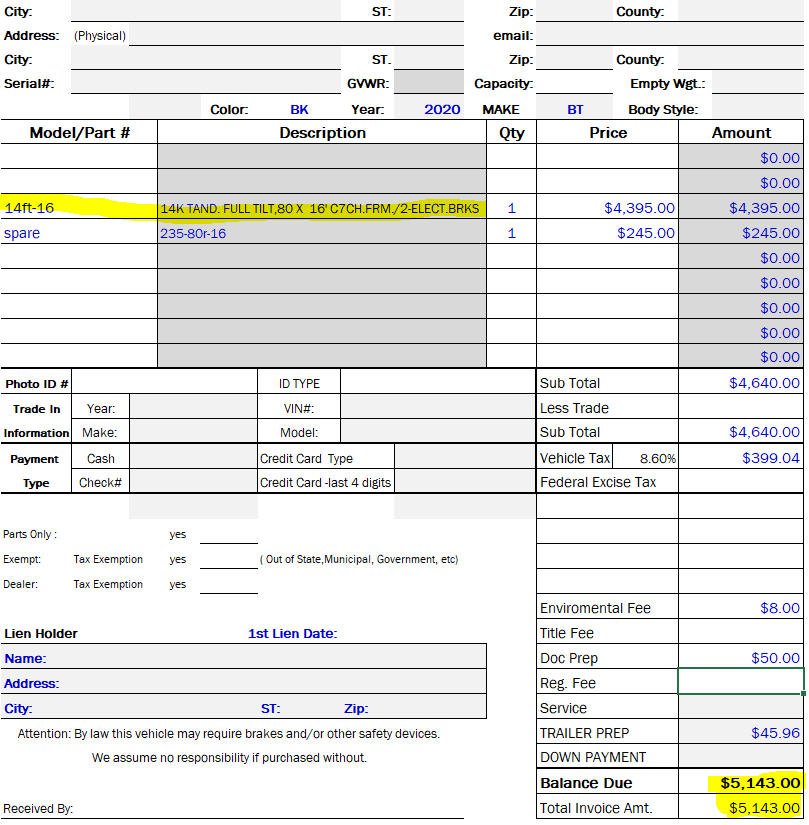Click the Photo ID # entry field
This screenshot has height=825, width=809.
click(164, 383)
